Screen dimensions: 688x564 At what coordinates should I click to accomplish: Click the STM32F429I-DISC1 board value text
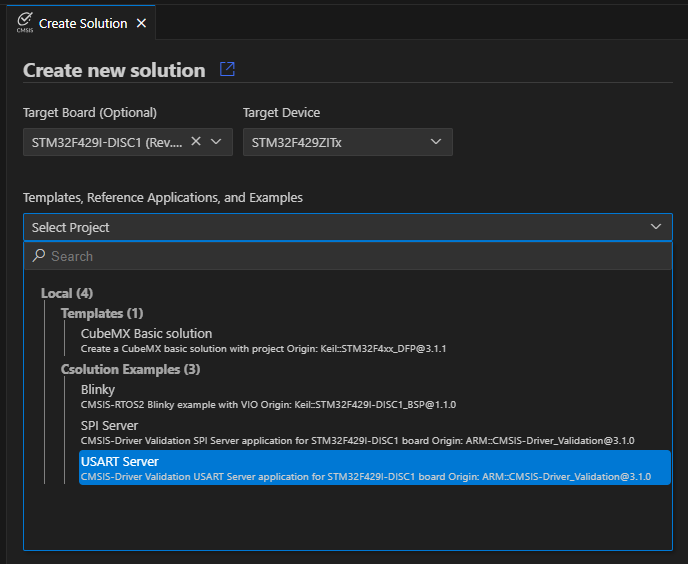(107, 142)
